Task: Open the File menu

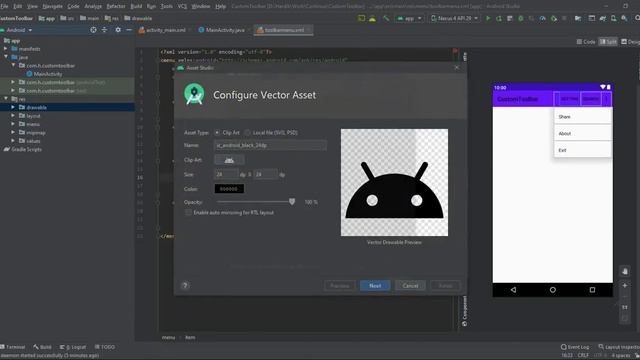Action: tap(4, 6)
